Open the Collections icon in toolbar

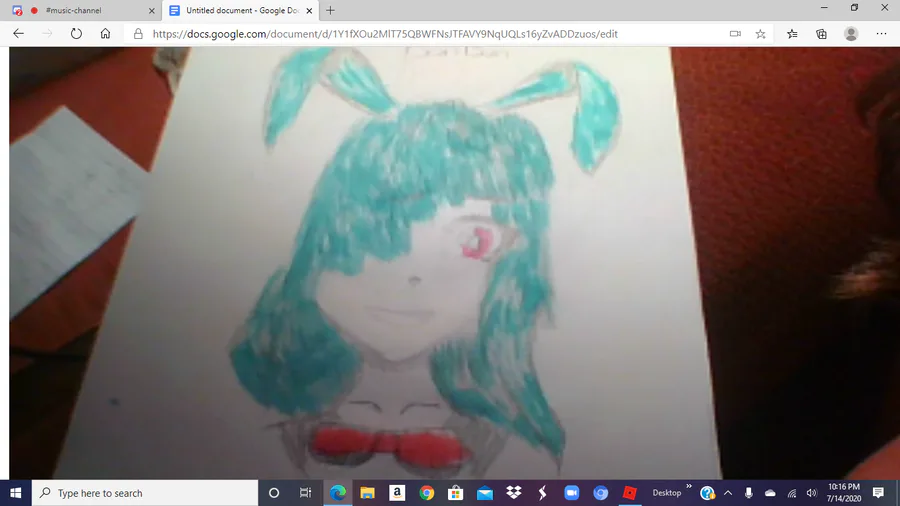click(821, 34)
